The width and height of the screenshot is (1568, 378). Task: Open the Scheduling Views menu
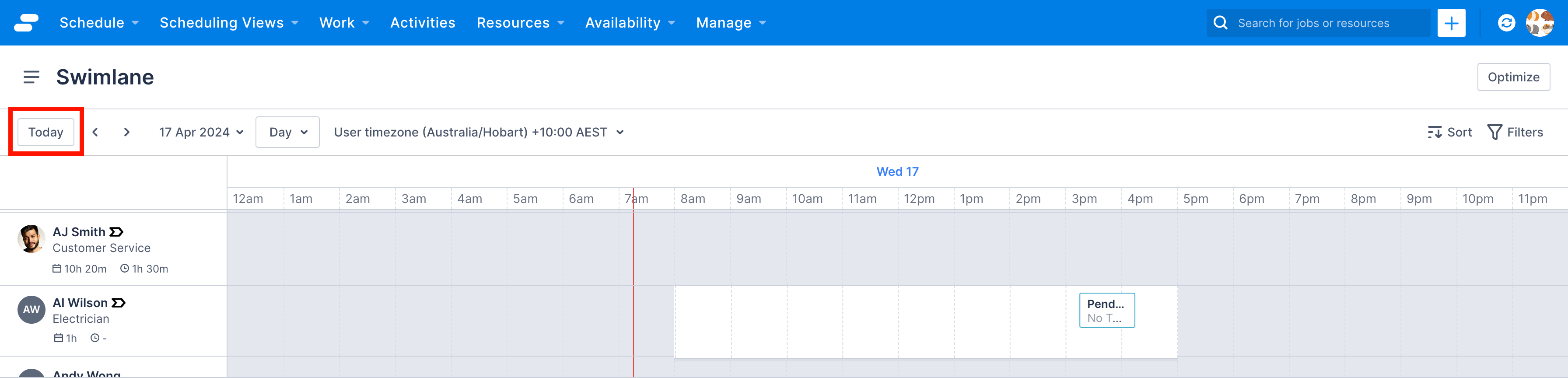[x=229, y=22]
